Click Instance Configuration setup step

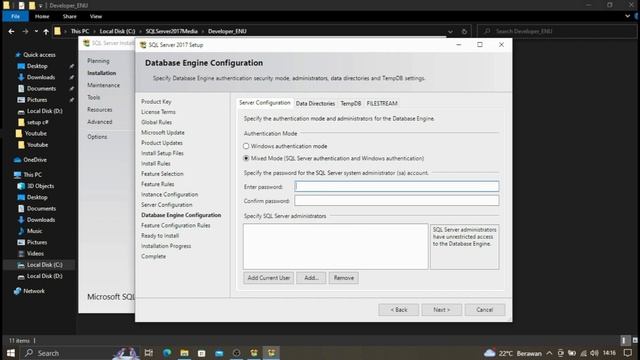click(169, 195)
